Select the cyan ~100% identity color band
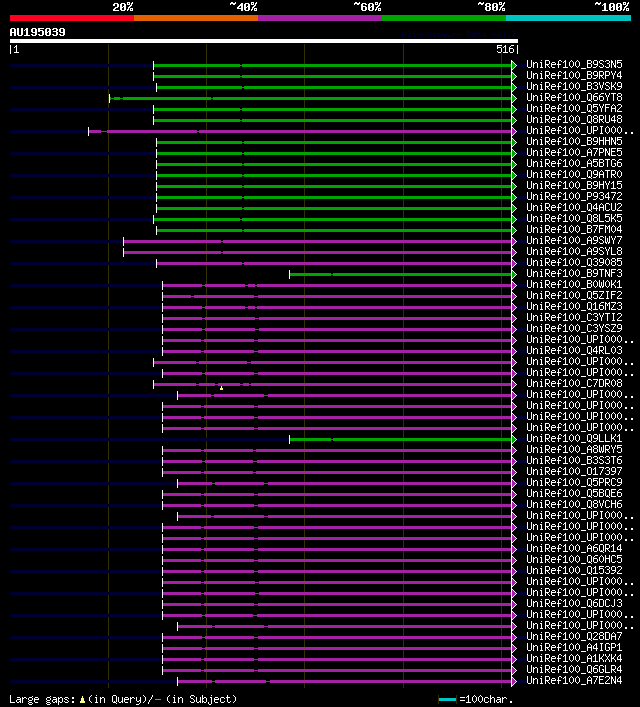 pos(568,18)
